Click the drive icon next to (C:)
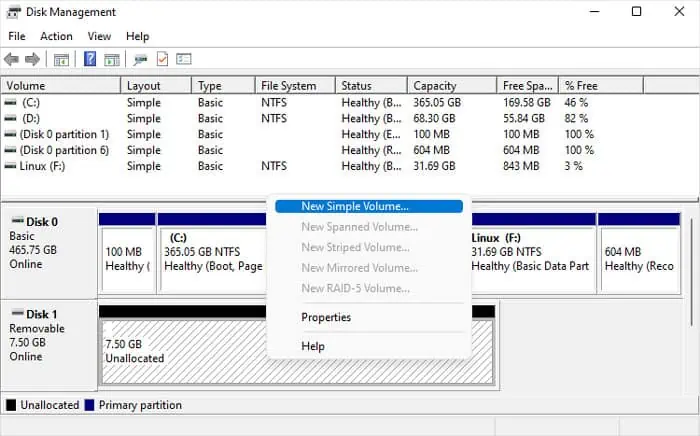Screen dimensions: 700x436 10,102
